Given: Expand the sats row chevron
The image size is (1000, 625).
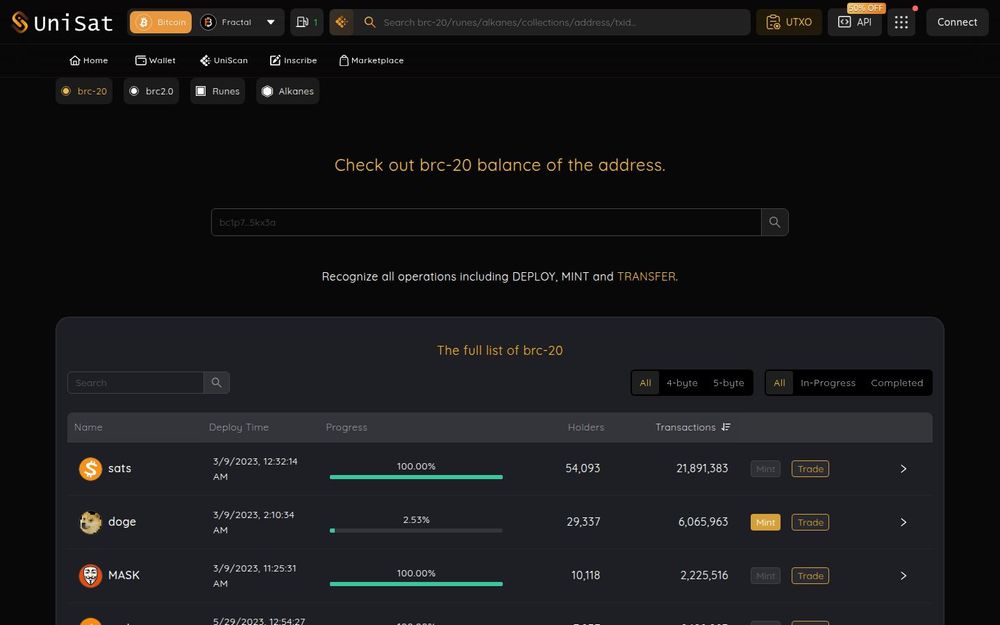Looking at the screenshot, I should pyautogui.click(x=903, y=468).
